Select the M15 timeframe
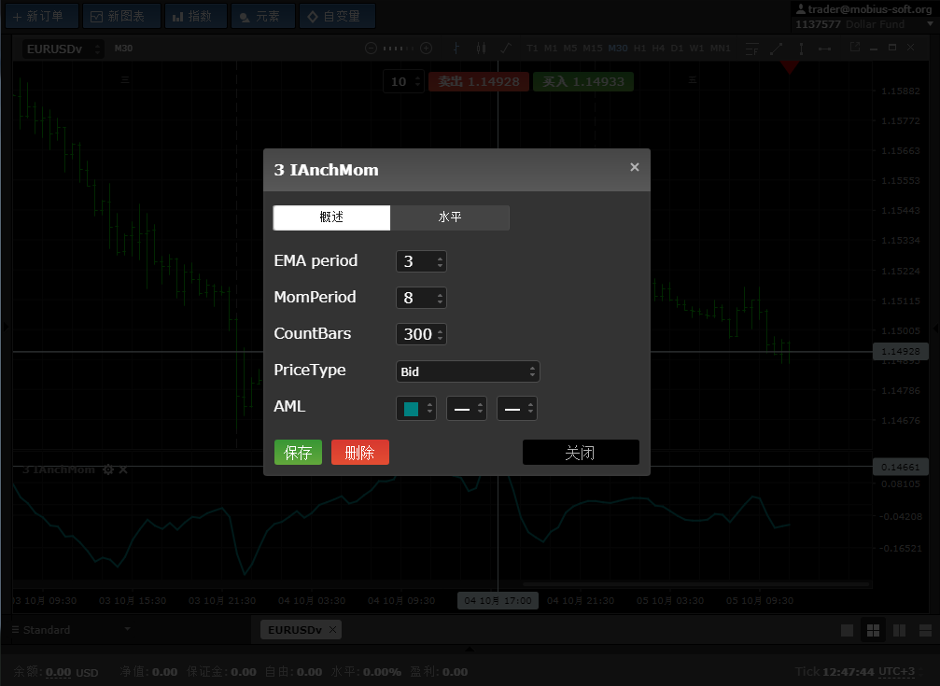Viewport: 940px width, 686px height. coord(592,48)
